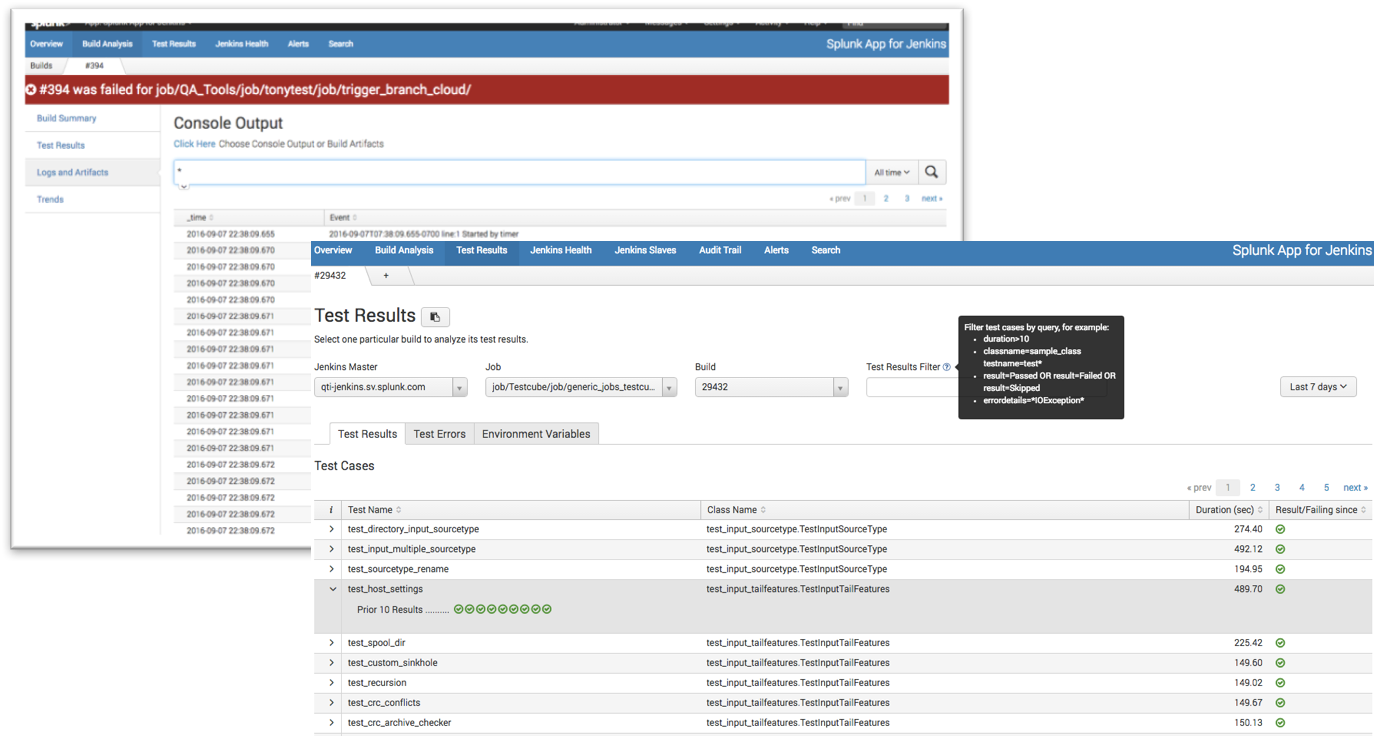
Task: Click last icon in Prior 10 Results
Action: [x=547, y=609]
